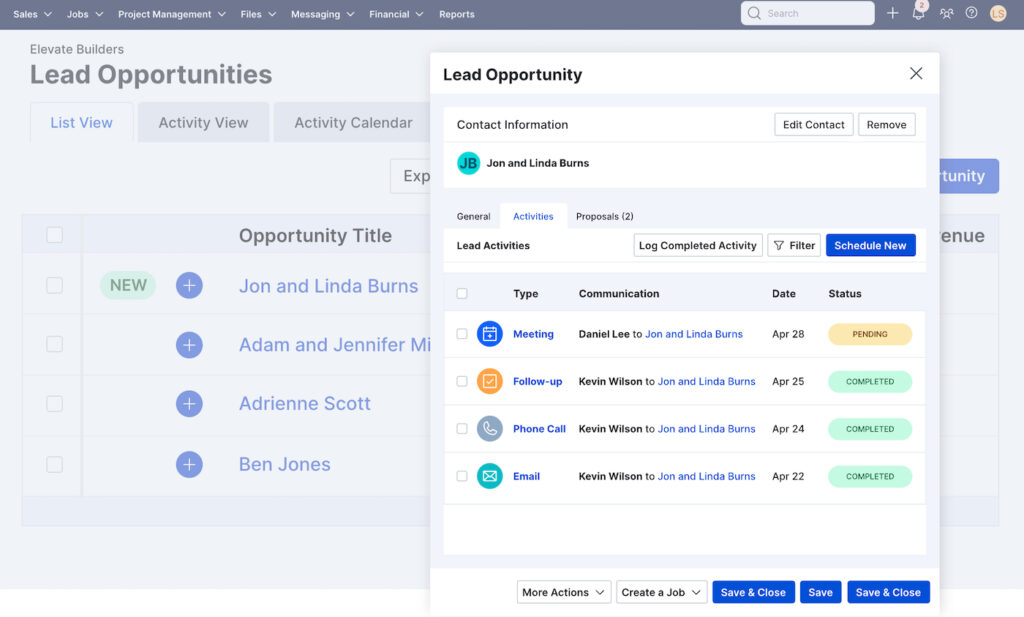Viewport: 1024px width, 617px height.
Task: Switch to the Activities tab
Action: coord(533,216)
